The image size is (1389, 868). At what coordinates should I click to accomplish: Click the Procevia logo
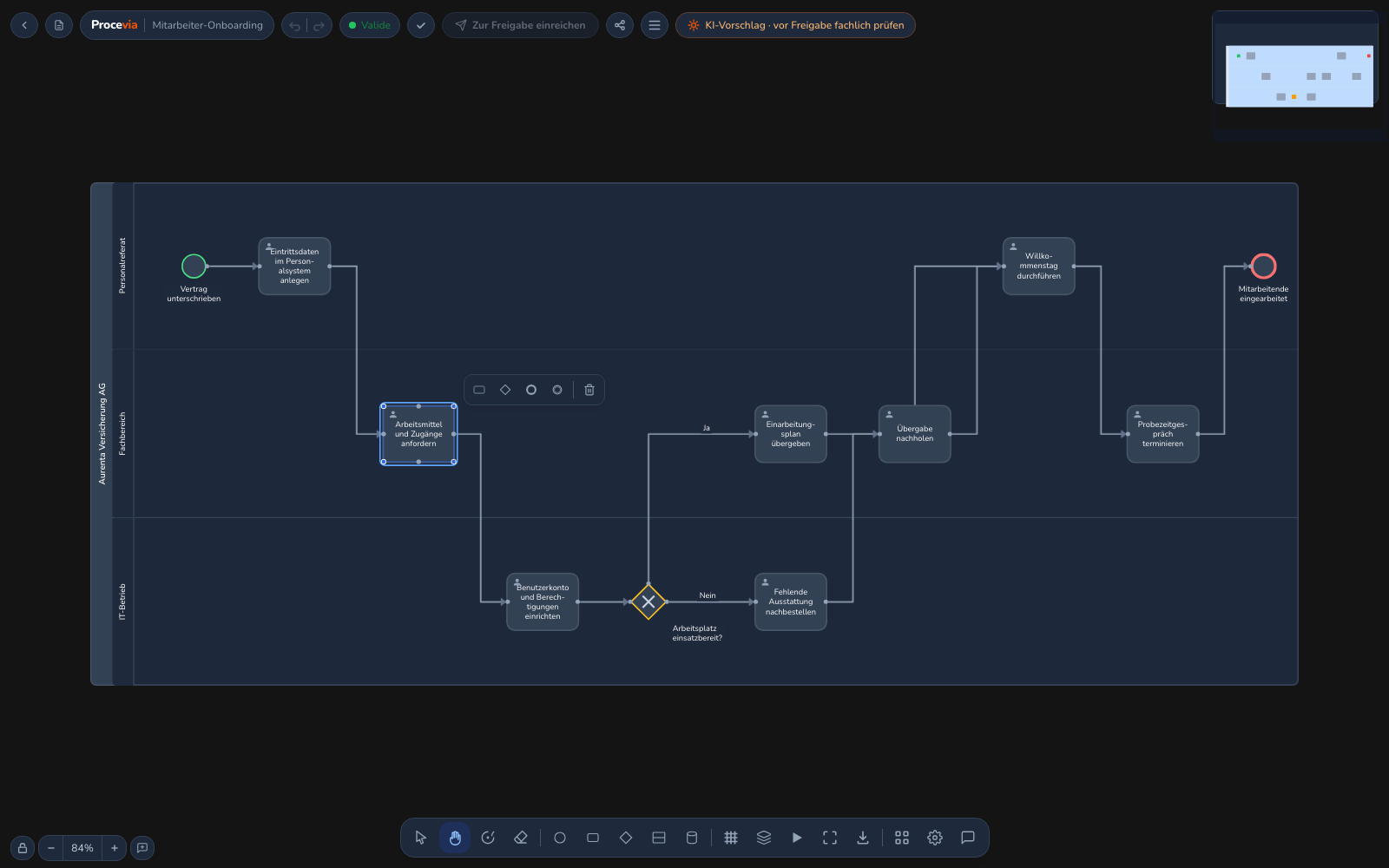click(114, 25)
